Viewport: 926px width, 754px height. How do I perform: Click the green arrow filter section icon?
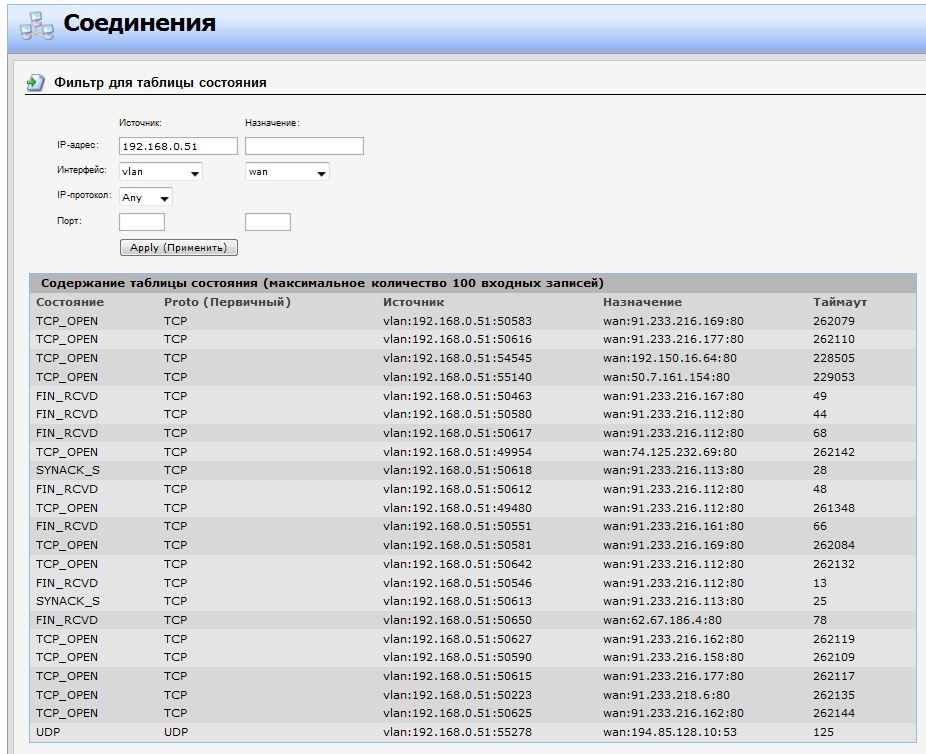(x=36, y=83)
